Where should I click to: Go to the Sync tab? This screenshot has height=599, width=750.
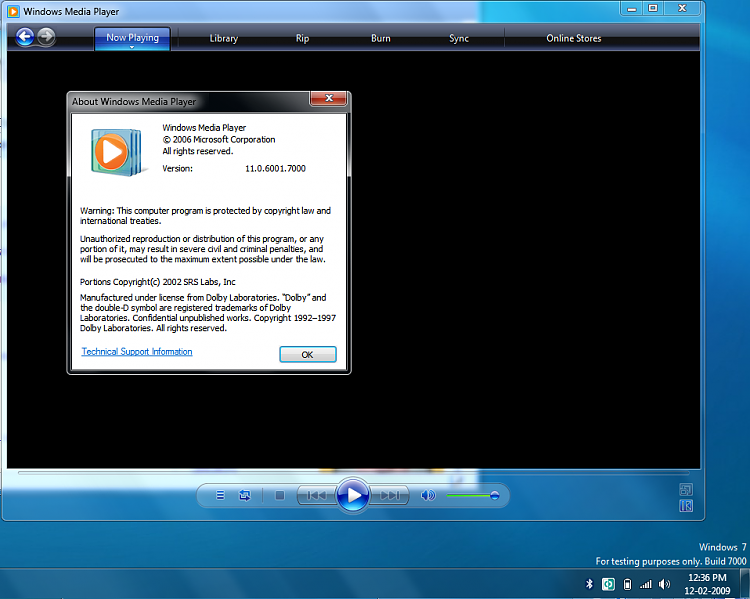click(x=459, y=38)
